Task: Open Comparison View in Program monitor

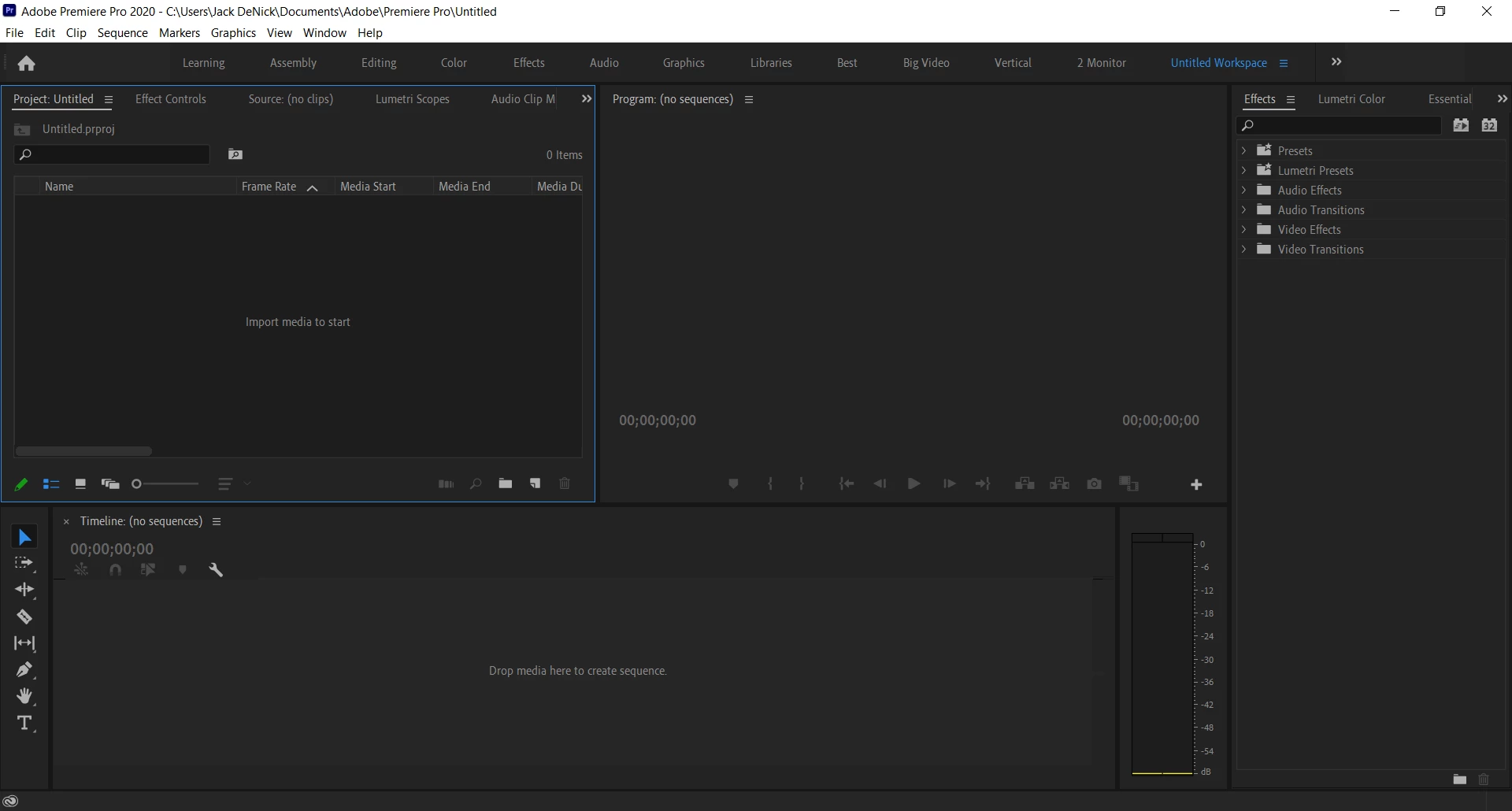Action: (x=1128, y=483)
